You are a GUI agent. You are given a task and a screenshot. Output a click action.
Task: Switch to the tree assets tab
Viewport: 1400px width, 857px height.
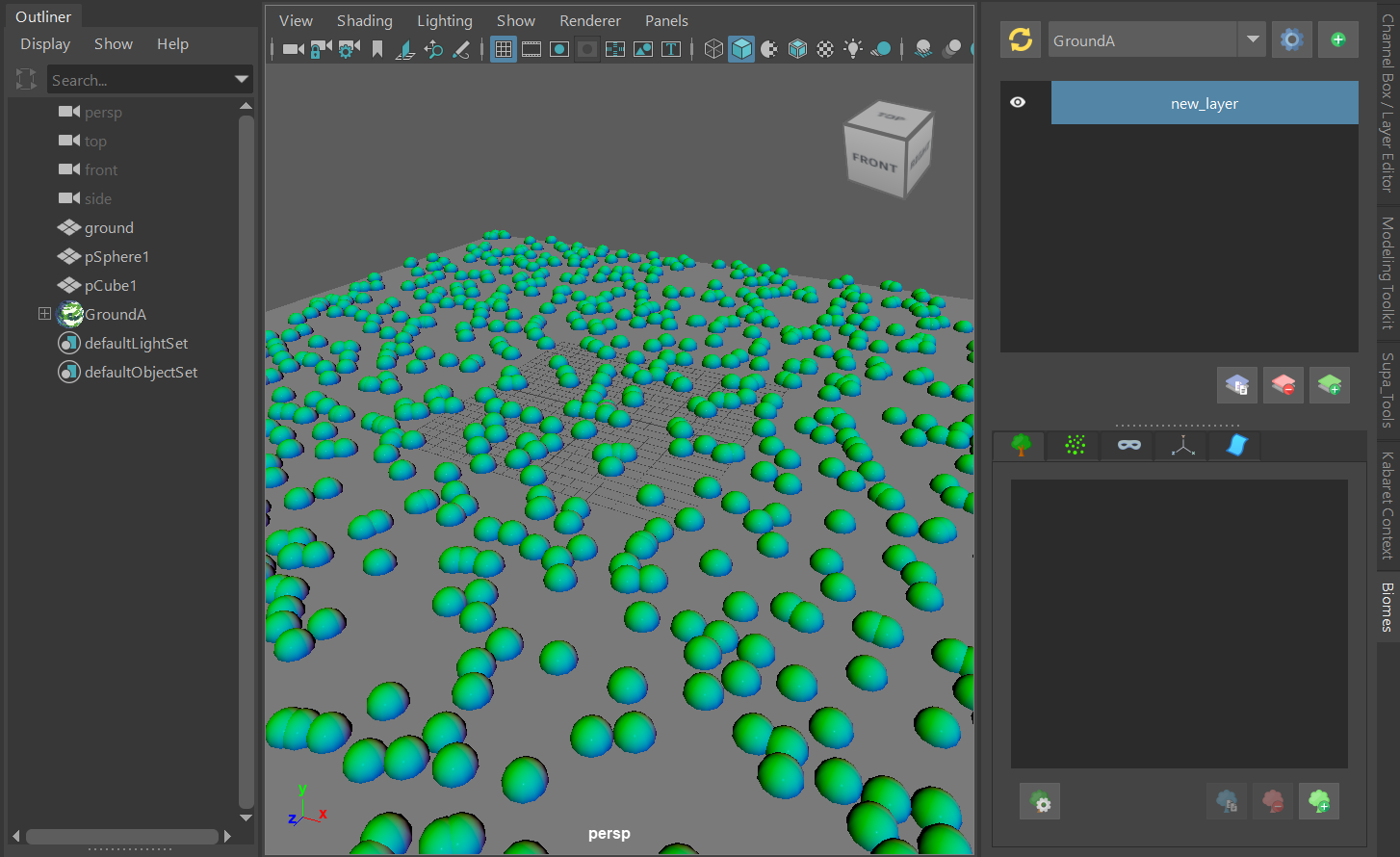tap(1021, 445)
